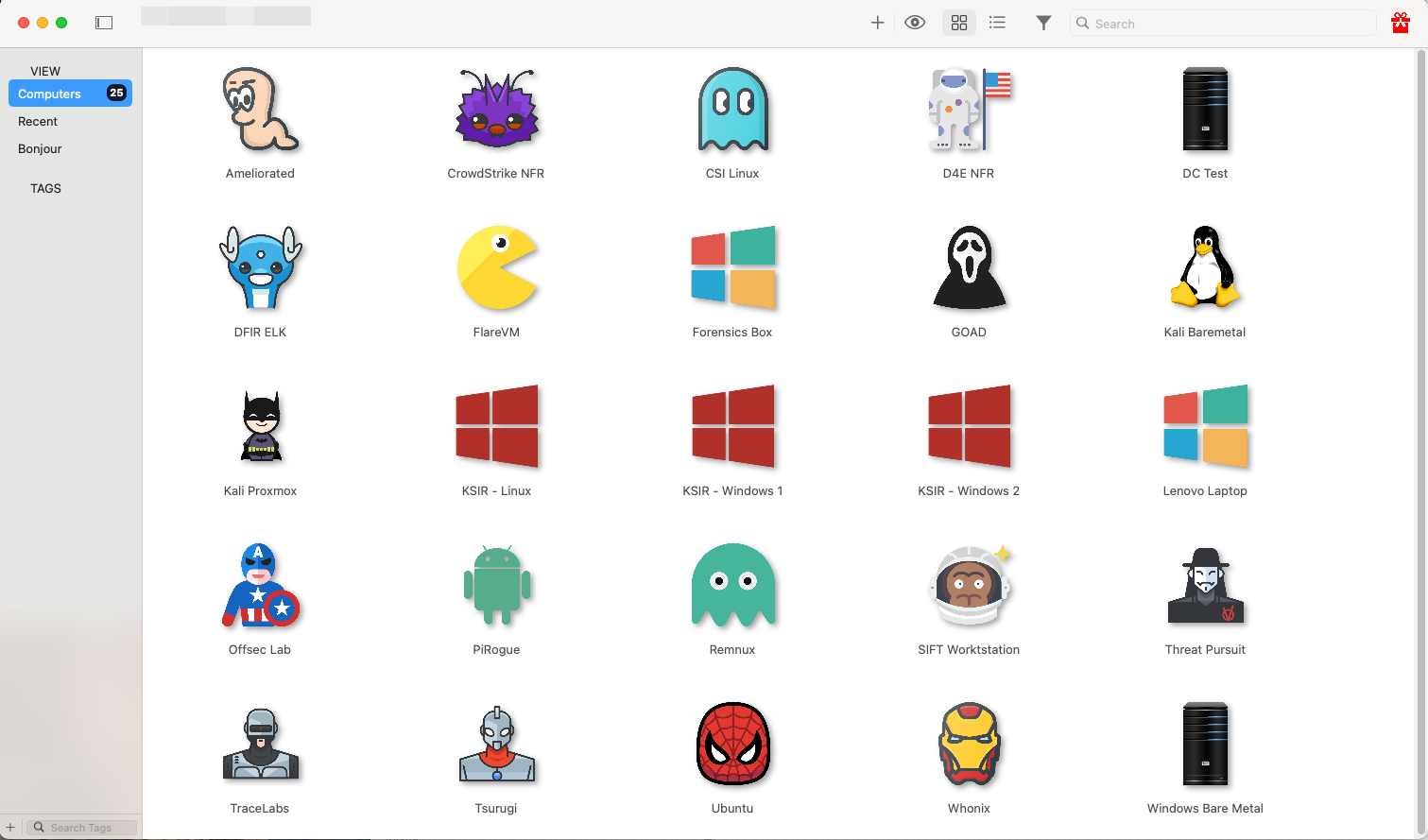Image resolution: width=1428 pixels, height=840 pixels.
Task: Select the Kali Proxmox Batman icon
Action: click(261, 426)
